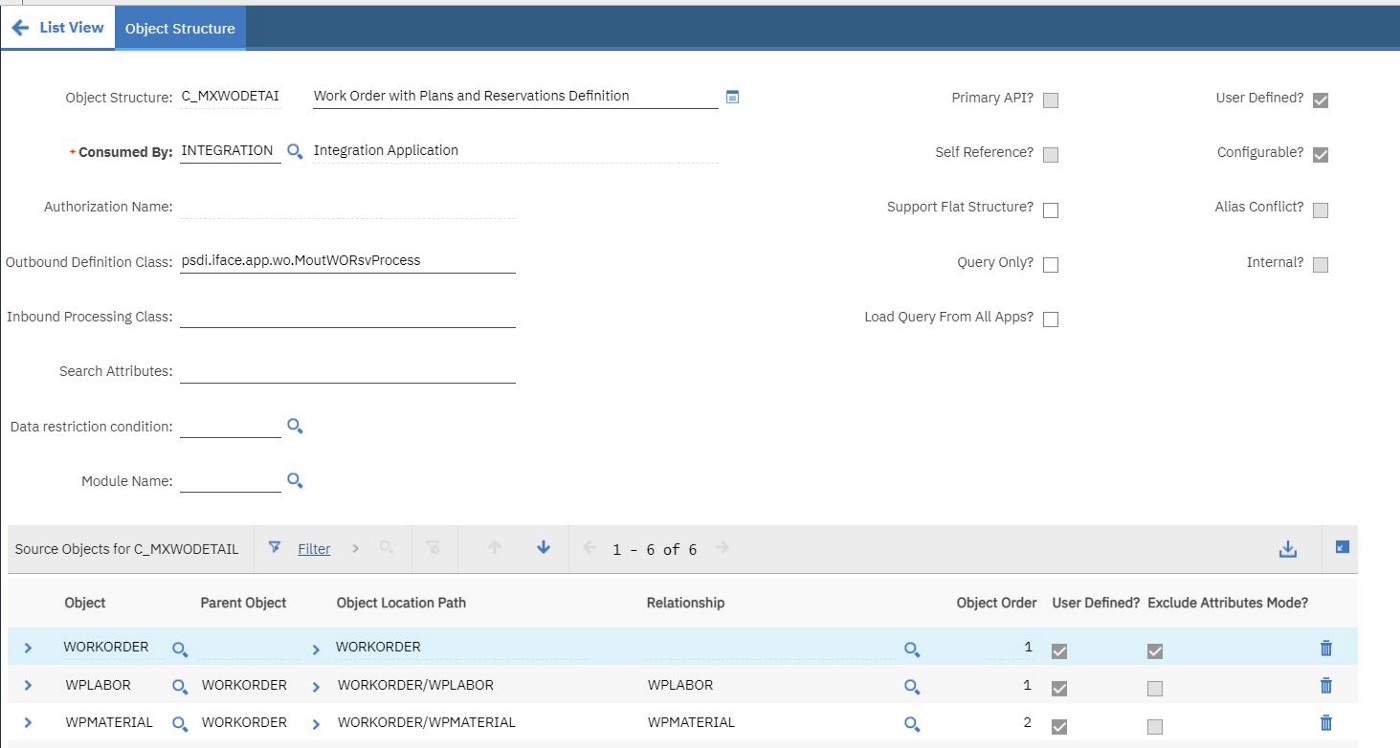The height and width of the screenshot is (748, 1400).
Task: Toggle Exclude Attributes Mode for WPMATERIAL
Action: click(1155, 727)
